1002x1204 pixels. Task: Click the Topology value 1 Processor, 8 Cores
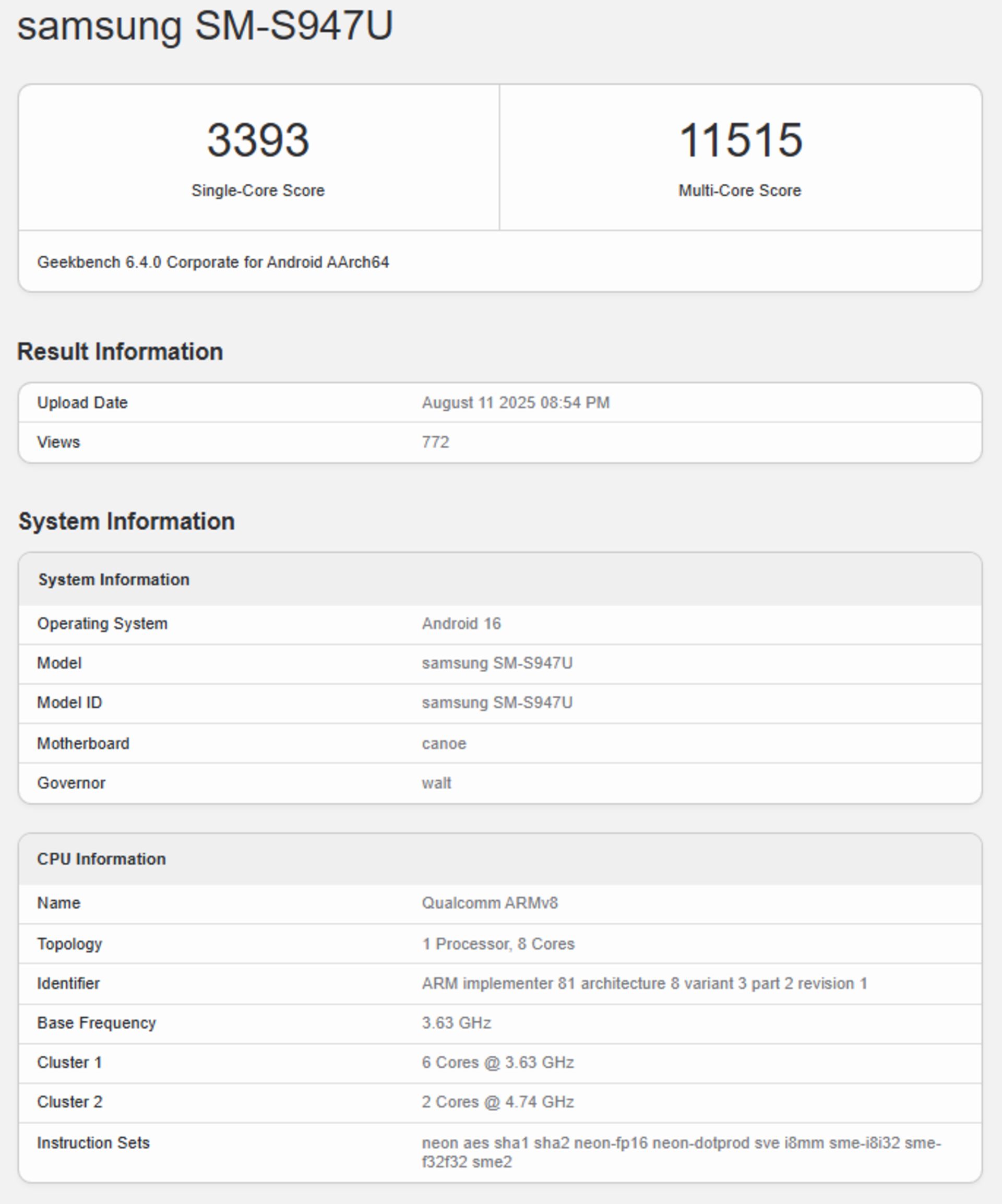click(498, 944)
